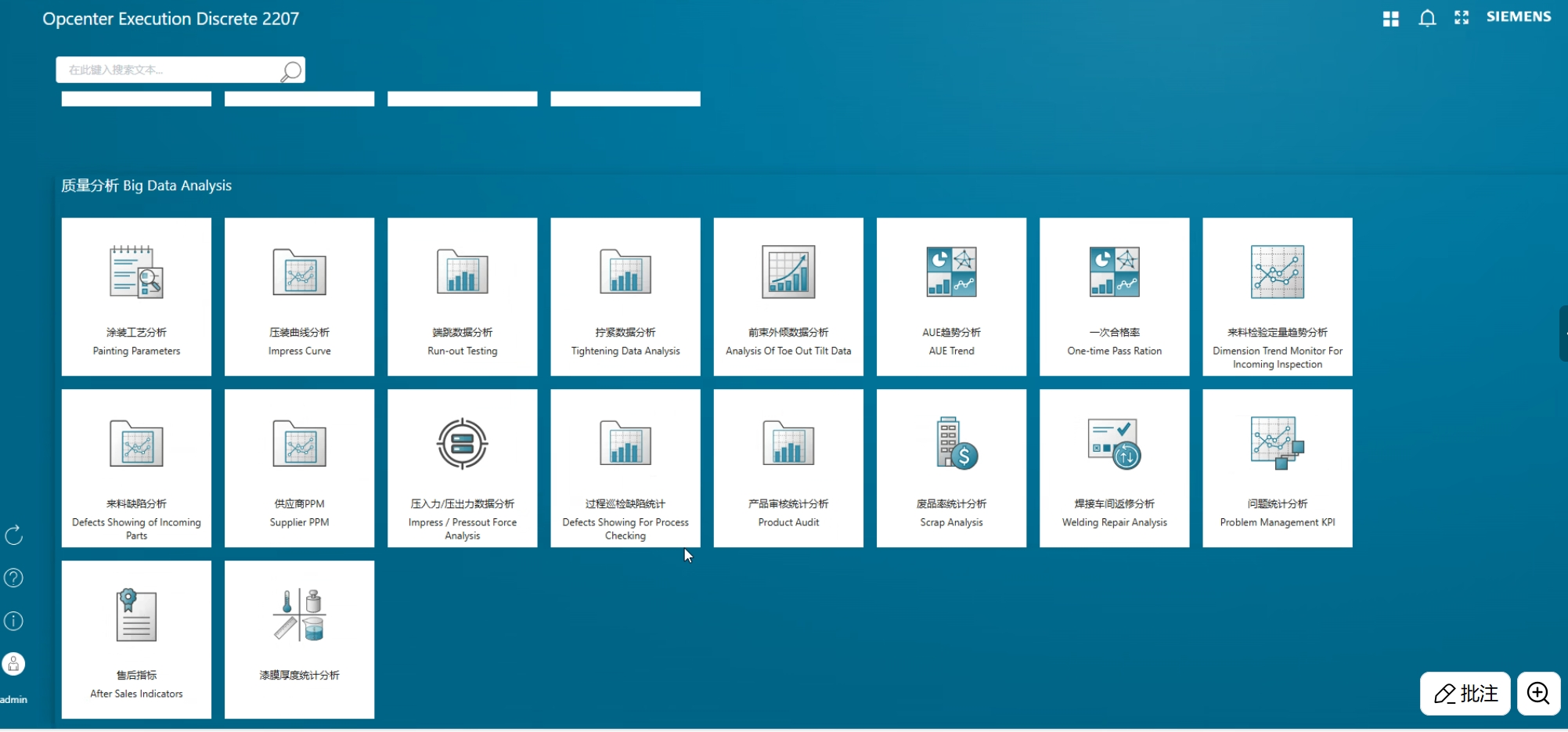Toggle fullscreen mode icon
This screenshot has height=732, width=1568.
[x=1462, y=18]
